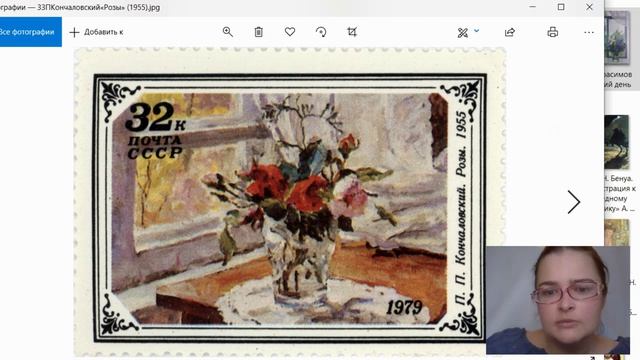
Task: Open the three-dots more options menu
Action: [589, 32]
